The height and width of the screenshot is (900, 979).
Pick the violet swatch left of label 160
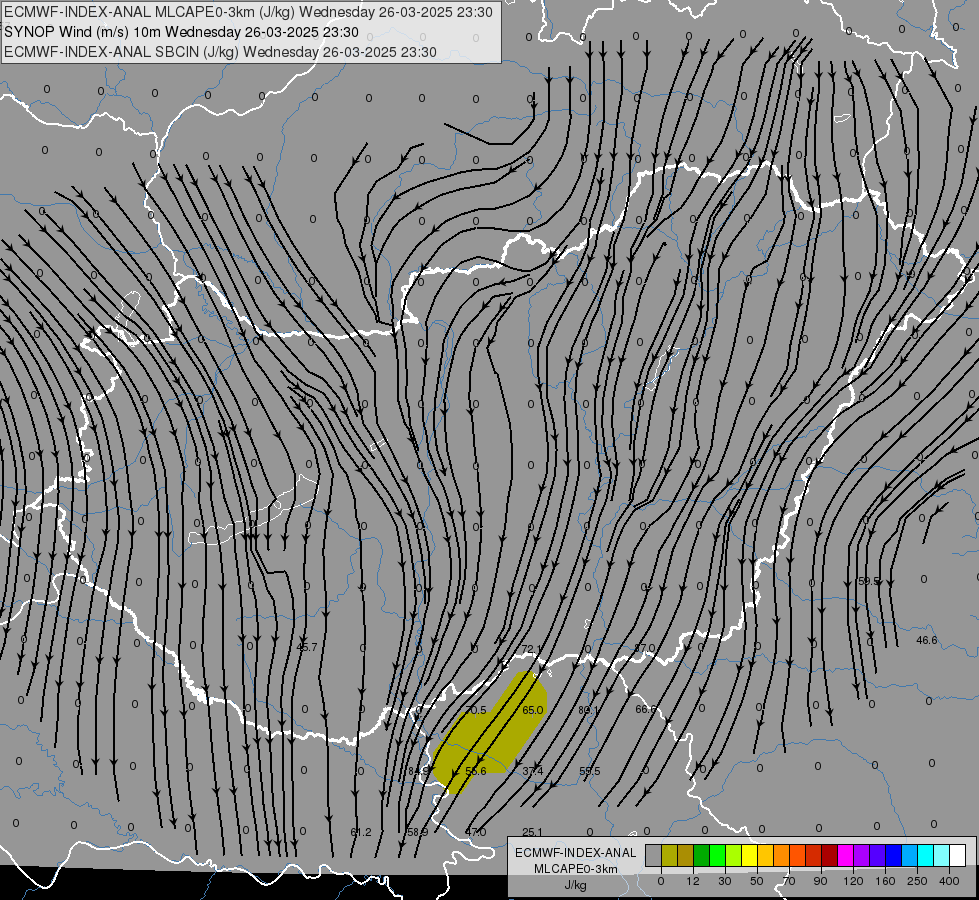878,855
